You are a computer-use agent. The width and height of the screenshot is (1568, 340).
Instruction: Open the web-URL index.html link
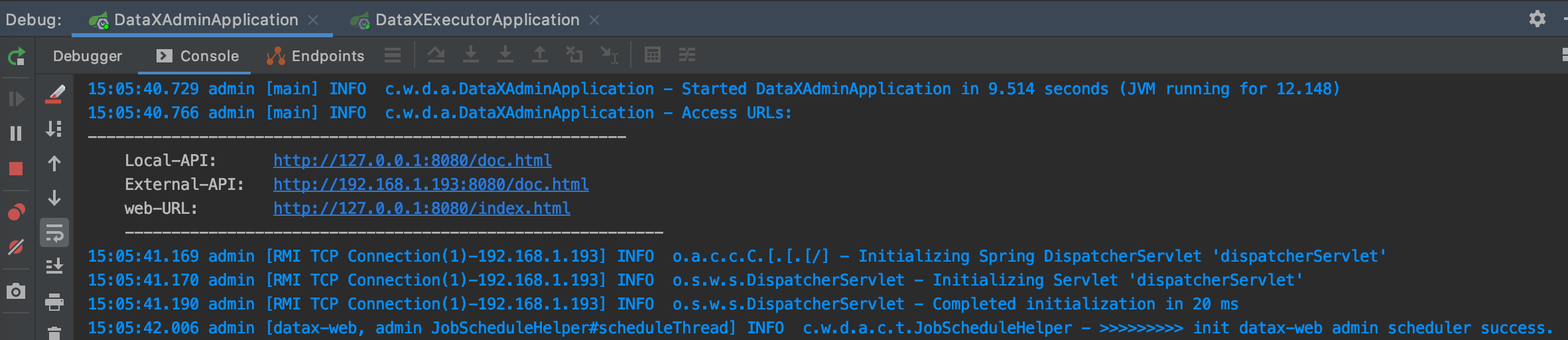(422, 209)
